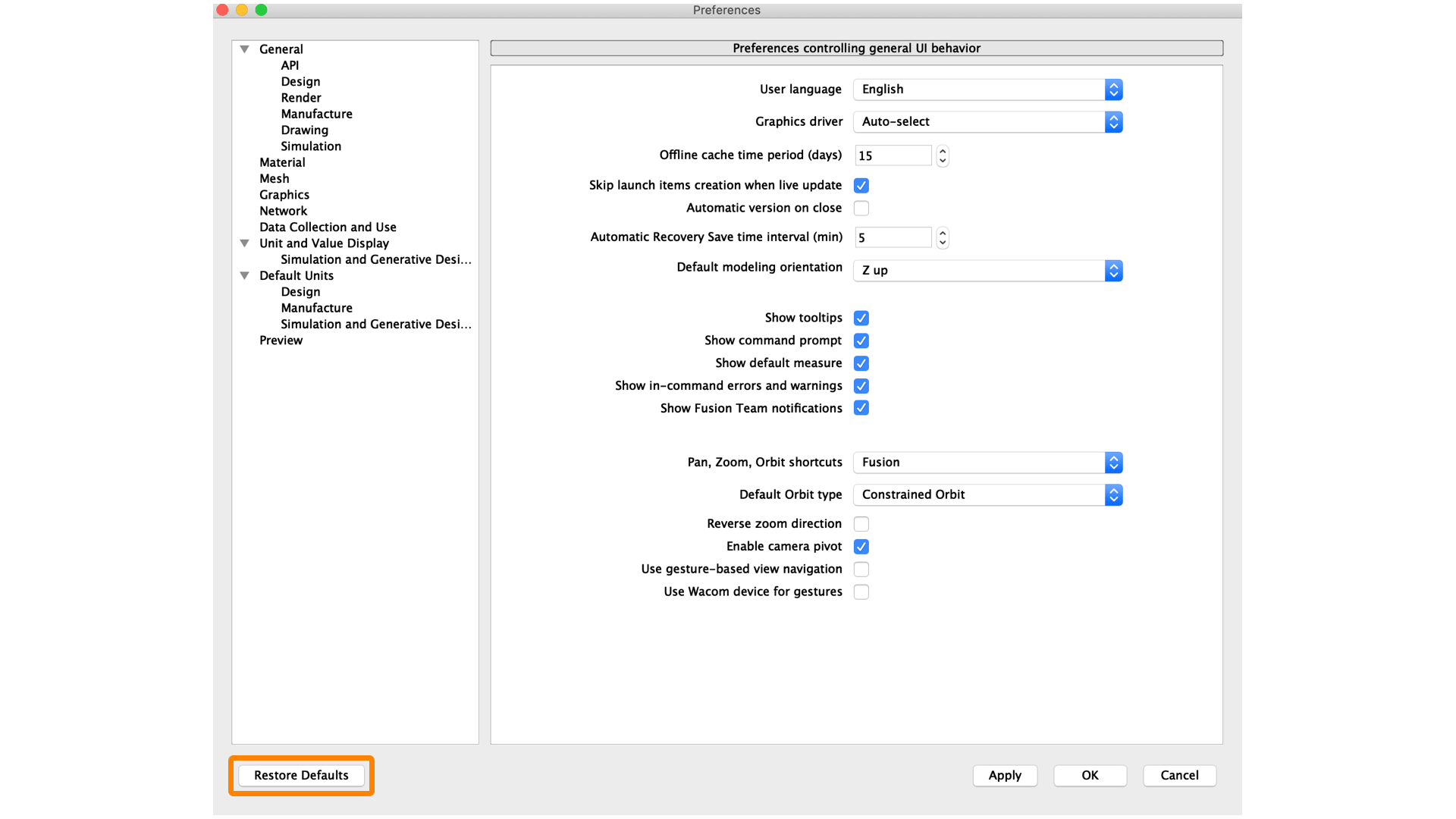This screenshot has width=1456, height=819.
Task: Select Drawing preferences
Action: click(x=304, y=130)
